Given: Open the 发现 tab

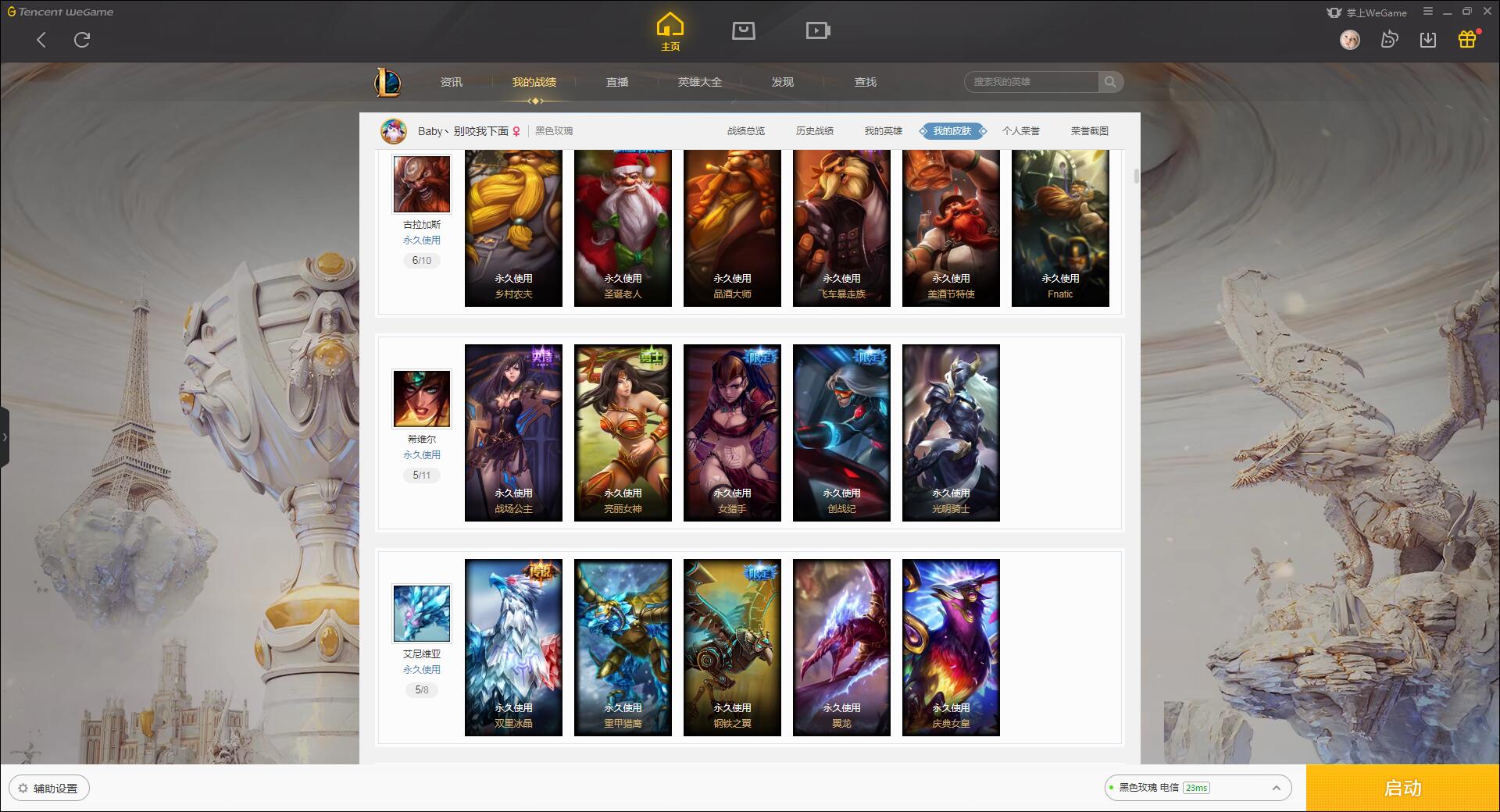Looking at the screenshot, I should point(783,82).
